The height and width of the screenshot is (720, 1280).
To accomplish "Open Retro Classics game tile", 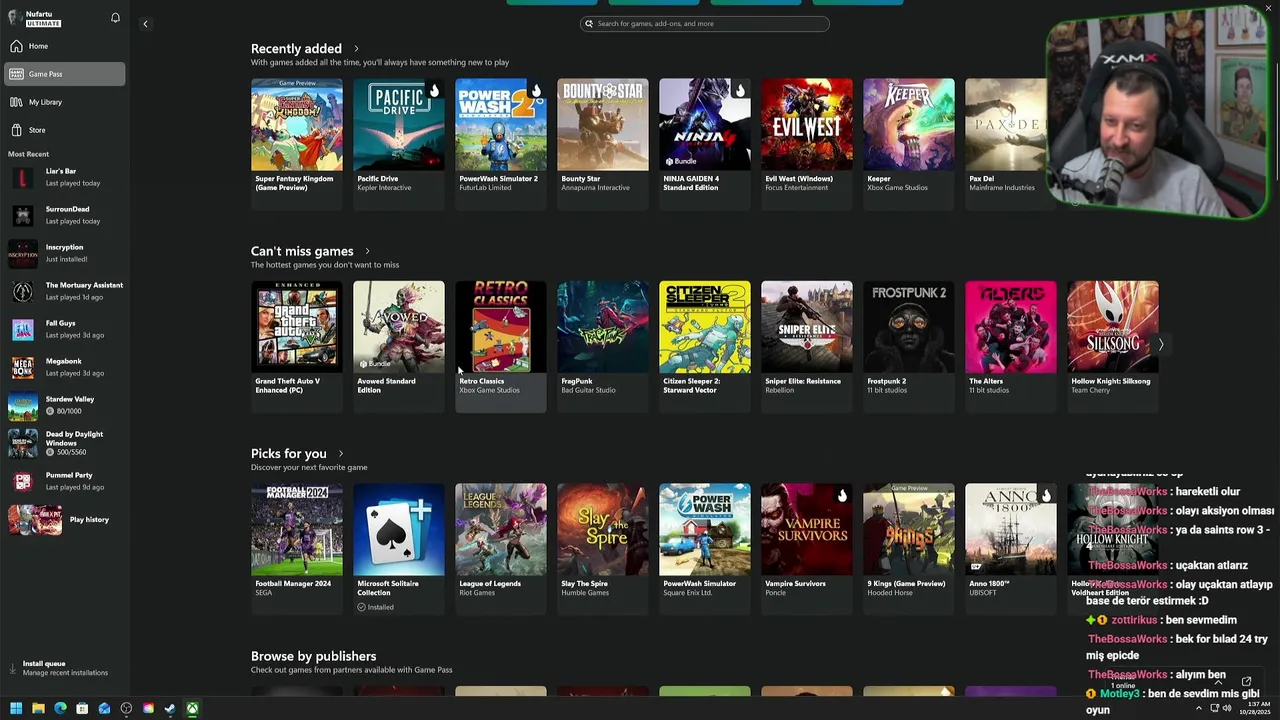I will click(501, 346).
